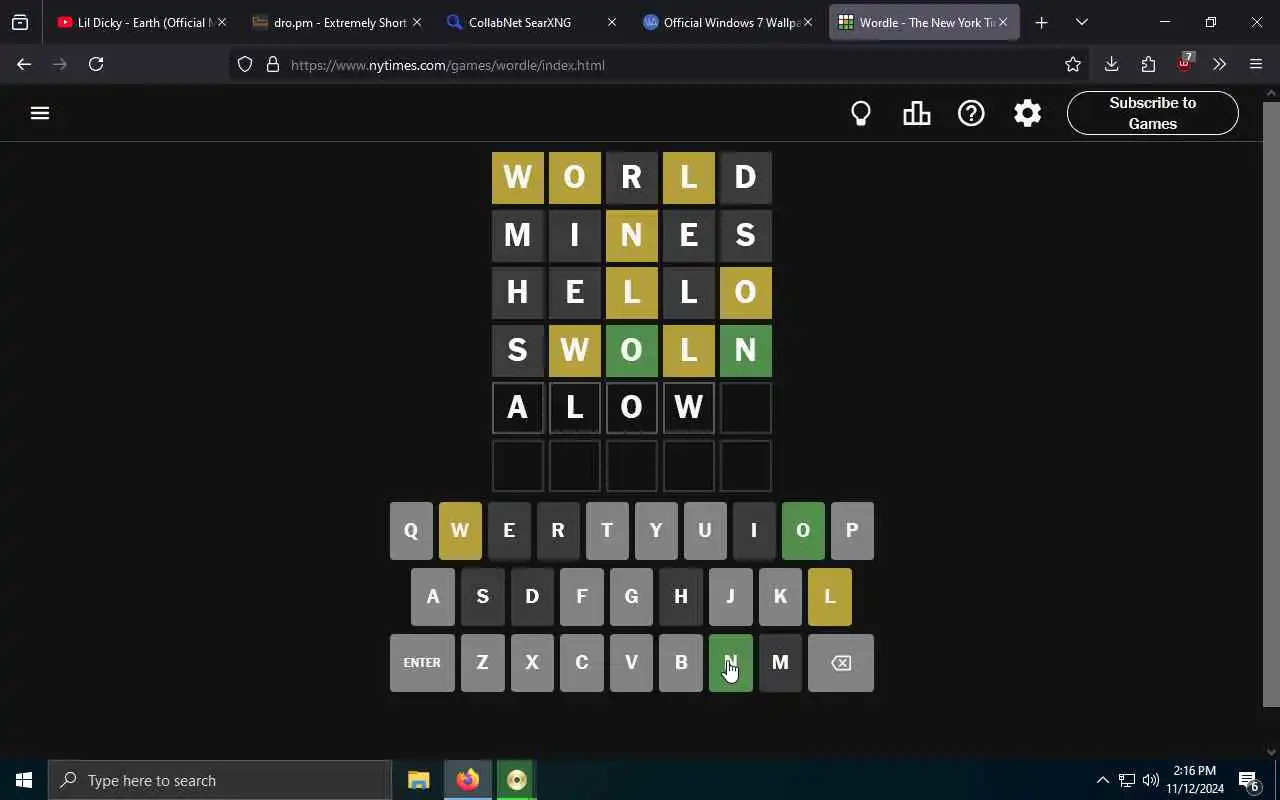This screenshot has height=800, width=1280.
Task: Open File Explorer from the taskbar
Action: (x=418, y=780)
